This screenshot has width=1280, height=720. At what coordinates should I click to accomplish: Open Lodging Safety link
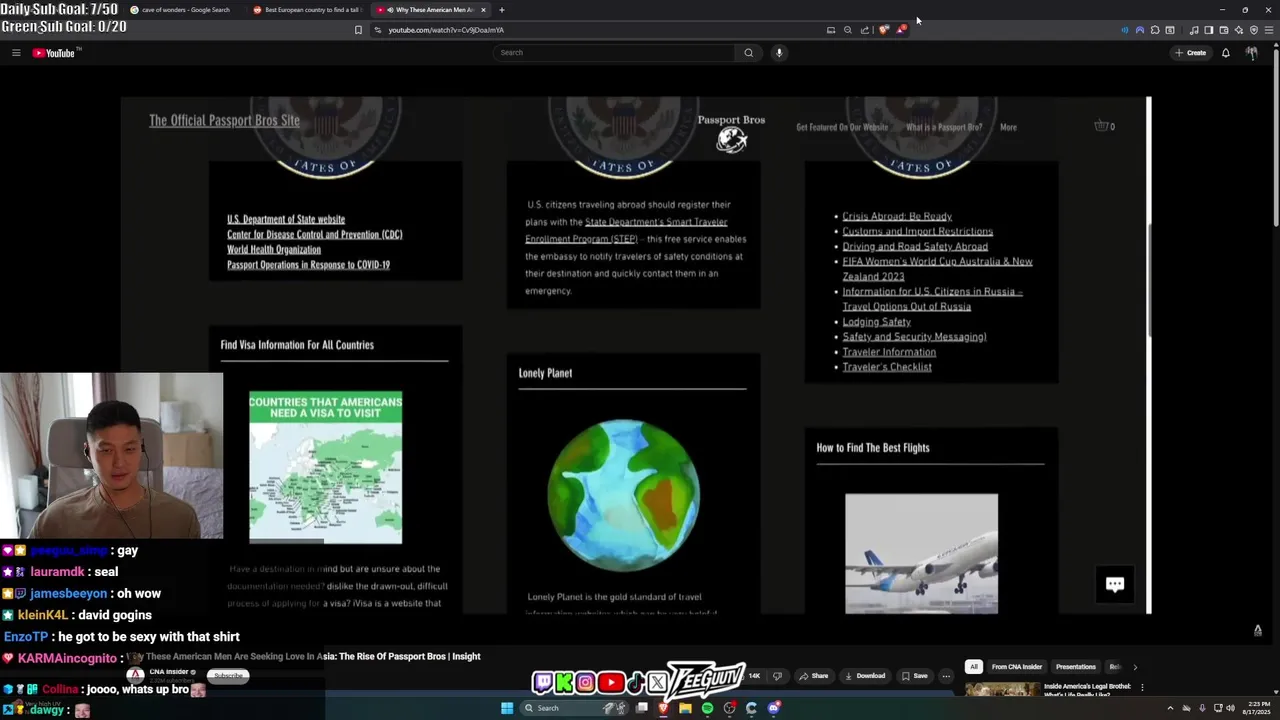[x=876, y=322]
